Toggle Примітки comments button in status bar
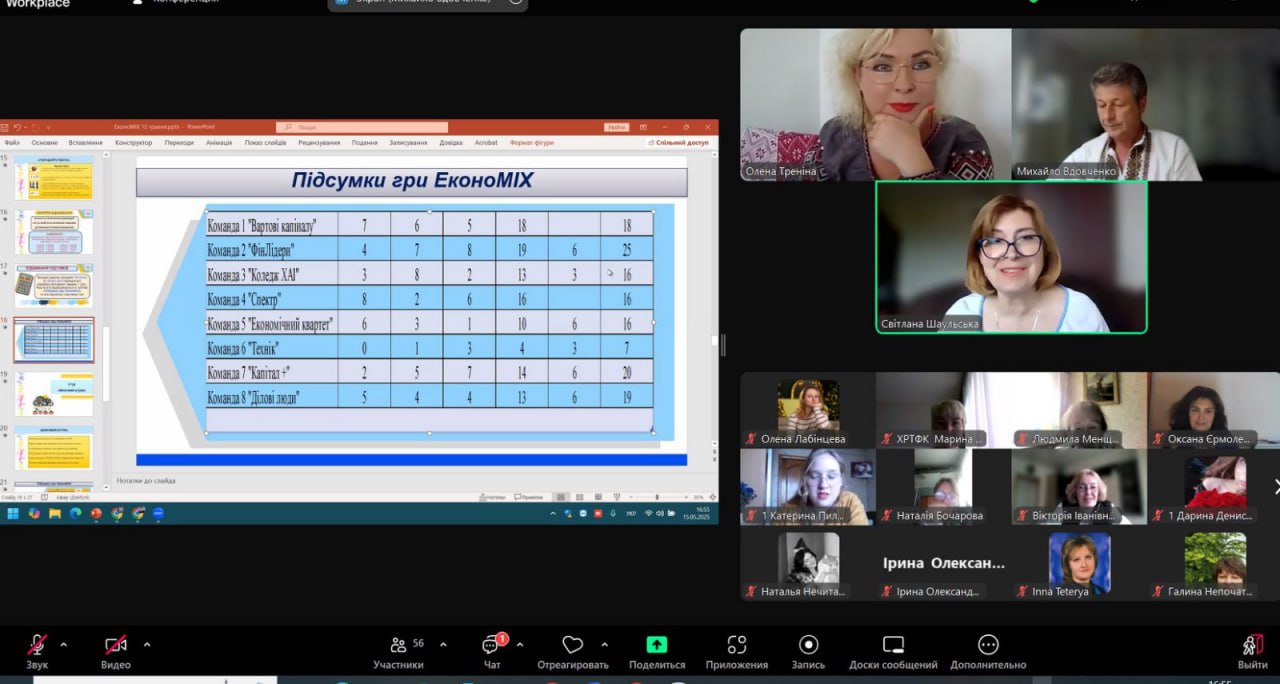This screenshot has width=1280, height=684. click(529, 497)
